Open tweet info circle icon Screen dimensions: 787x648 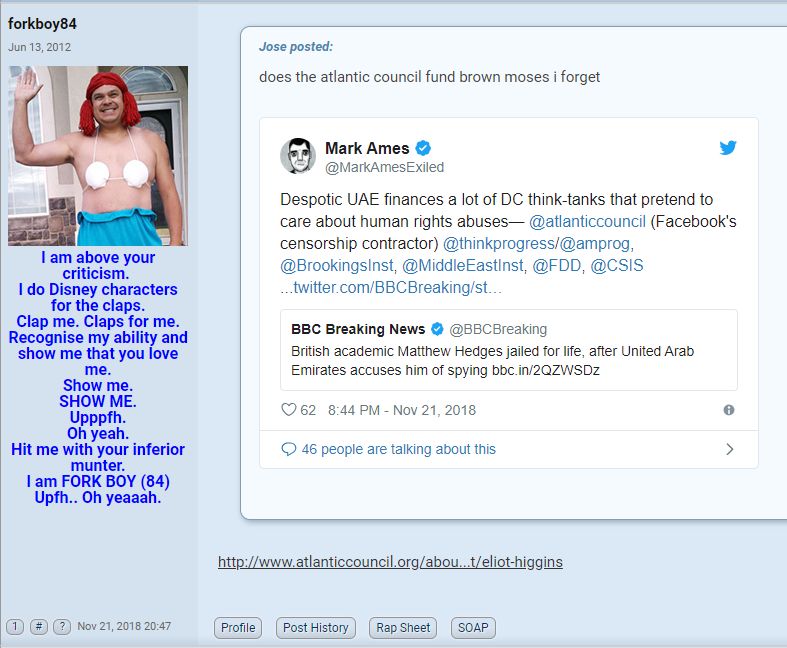(729, 410)
